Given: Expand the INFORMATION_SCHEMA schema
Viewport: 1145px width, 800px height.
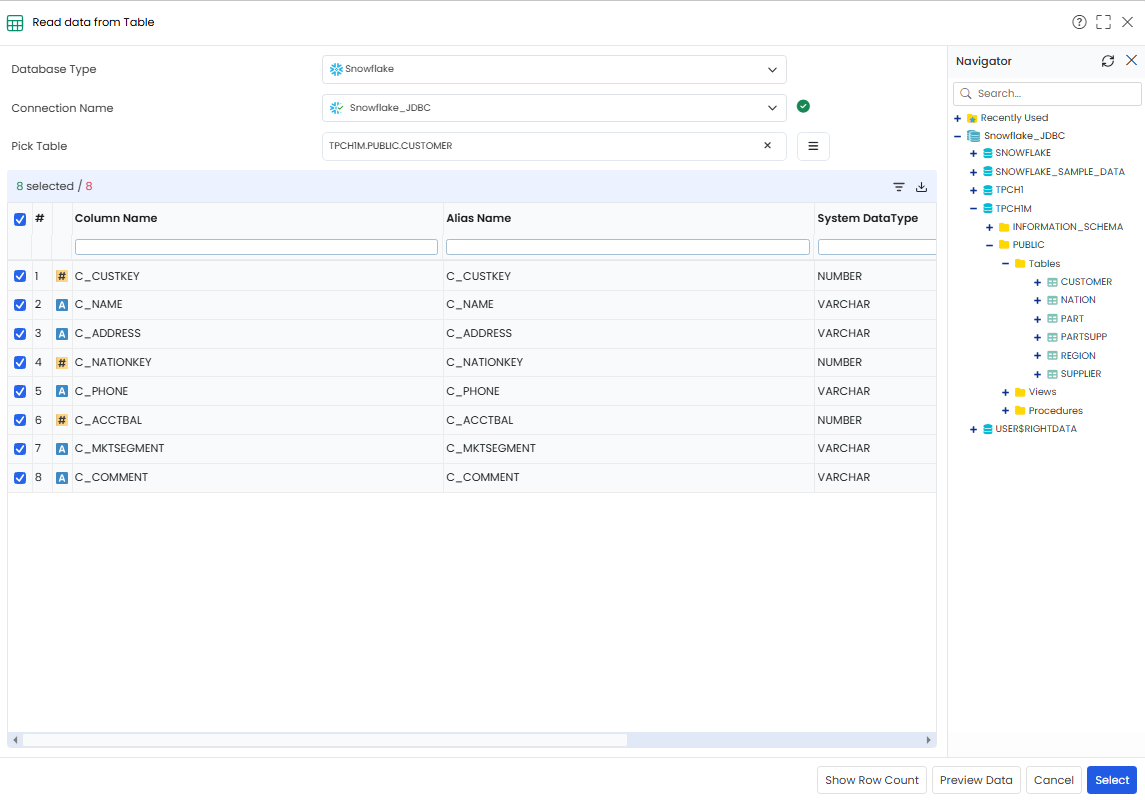Looking at the screenshot, I should coord(989,228).
